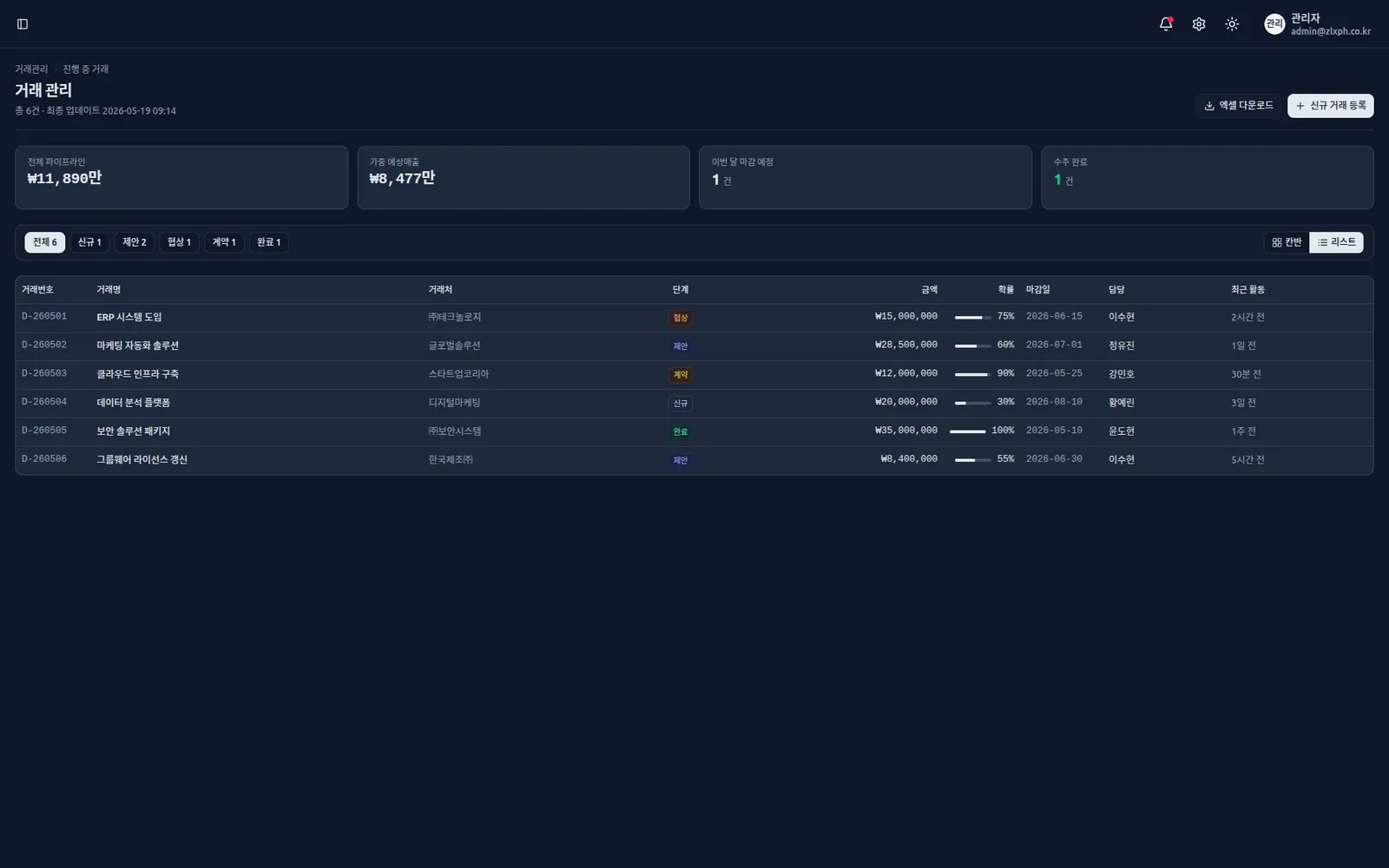The image size is (1389, 868).
Task: Click the 거래번호 column header
Action: (37, 290)
